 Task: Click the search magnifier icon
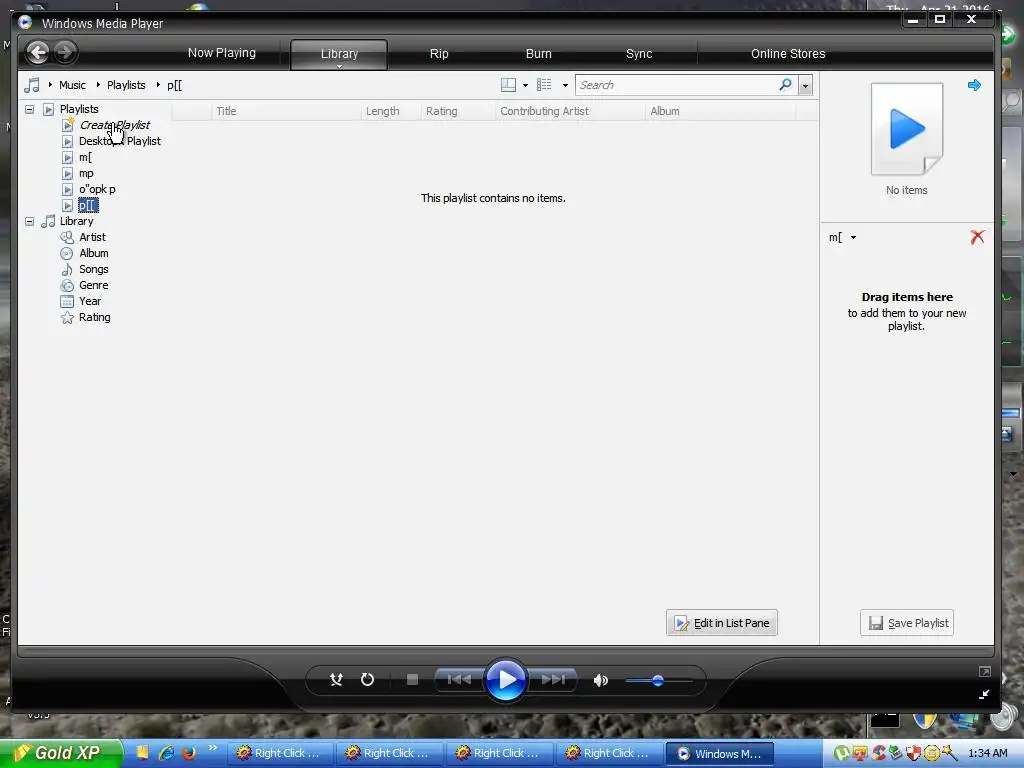pos(786,85)
